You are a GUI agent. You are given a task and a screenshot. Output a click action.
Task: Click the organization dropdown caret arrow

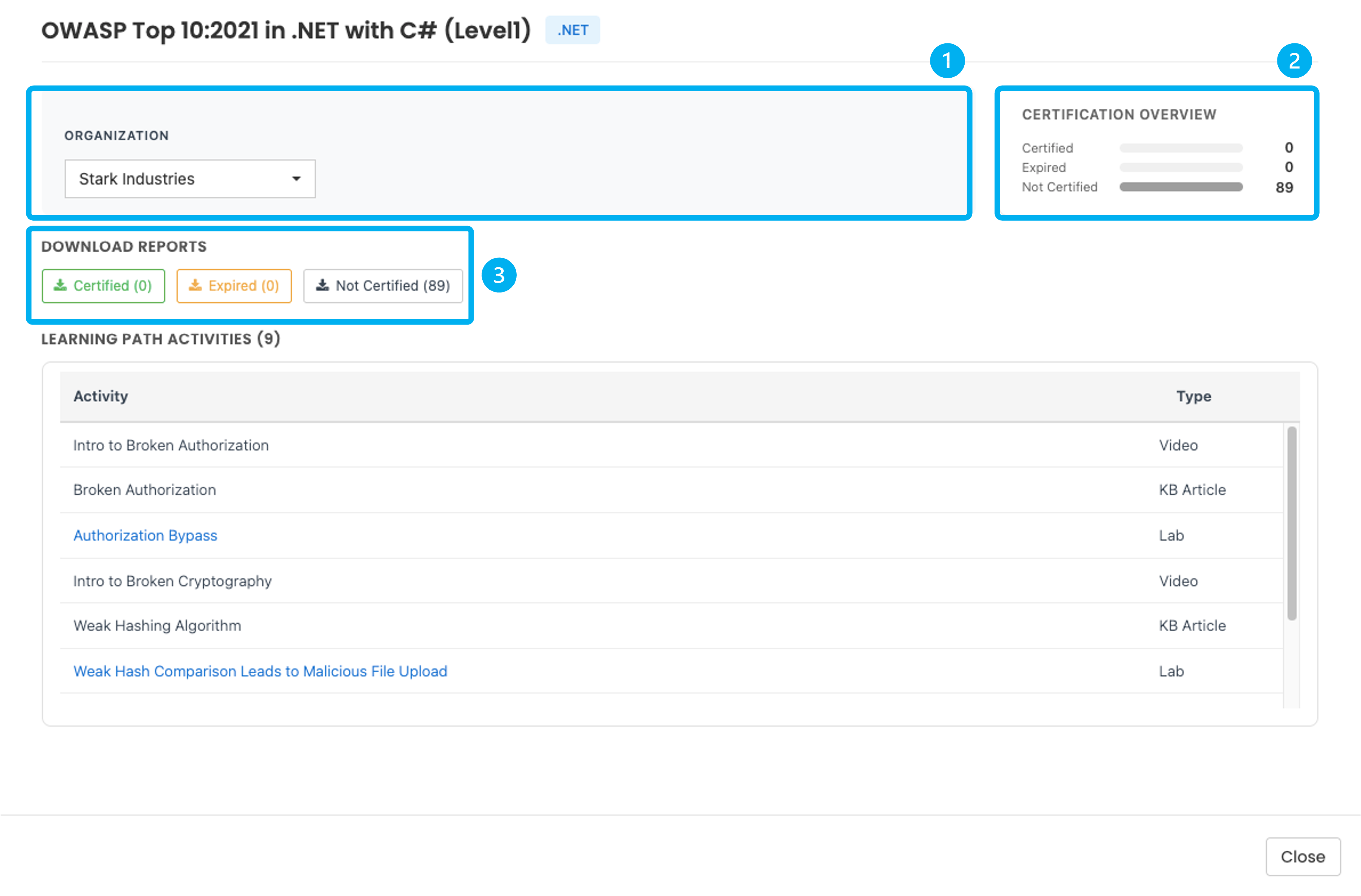coord(296,179)
